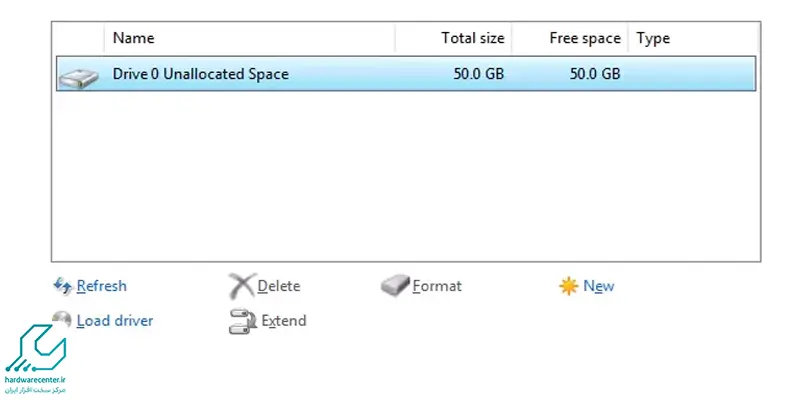Viewport: 800px width, 400px height.
Task: Click the New partition star icon
Action: 568,286
